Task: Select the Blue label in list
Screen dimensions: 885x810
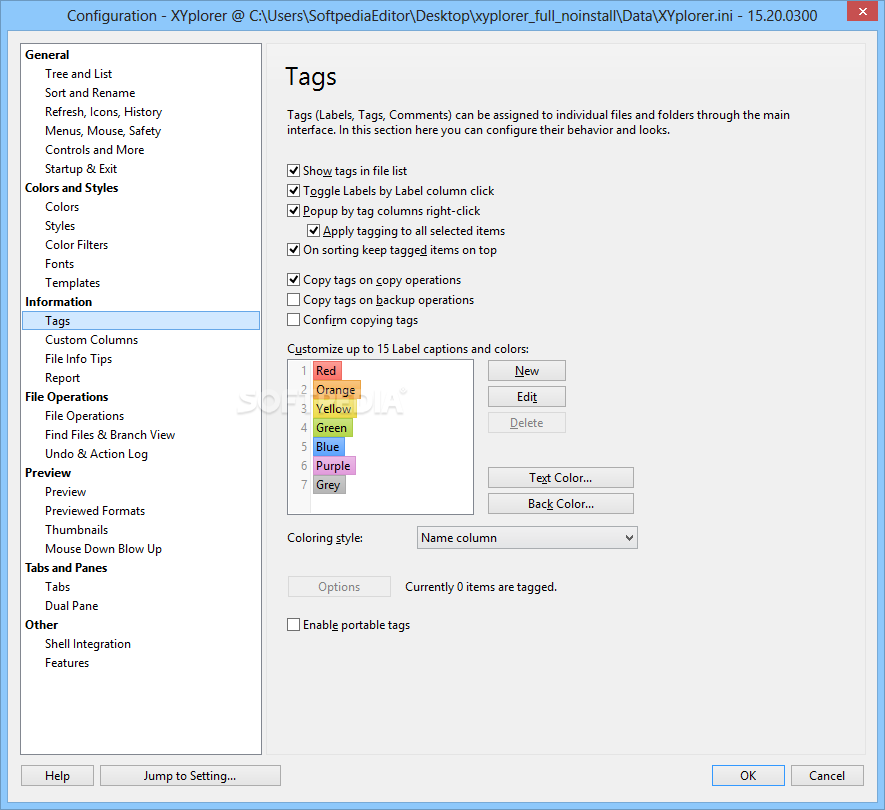Action: [328, 446]
